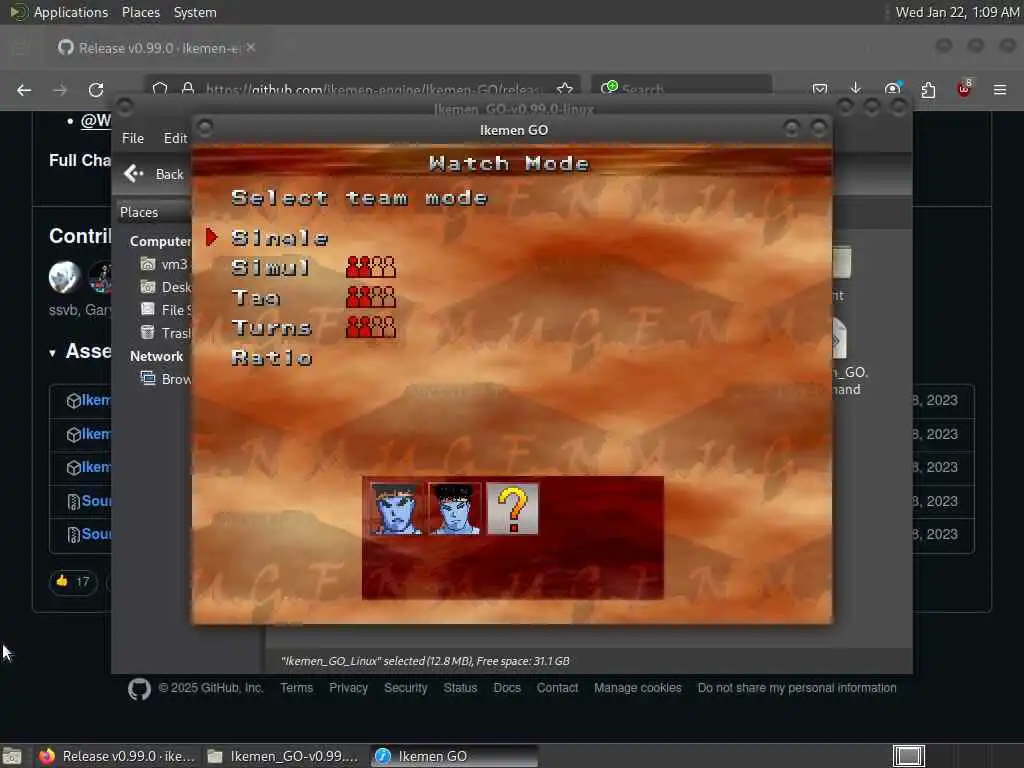
Task: Switch to Ikemen GO taskbar item
Action: pos(455,756)
